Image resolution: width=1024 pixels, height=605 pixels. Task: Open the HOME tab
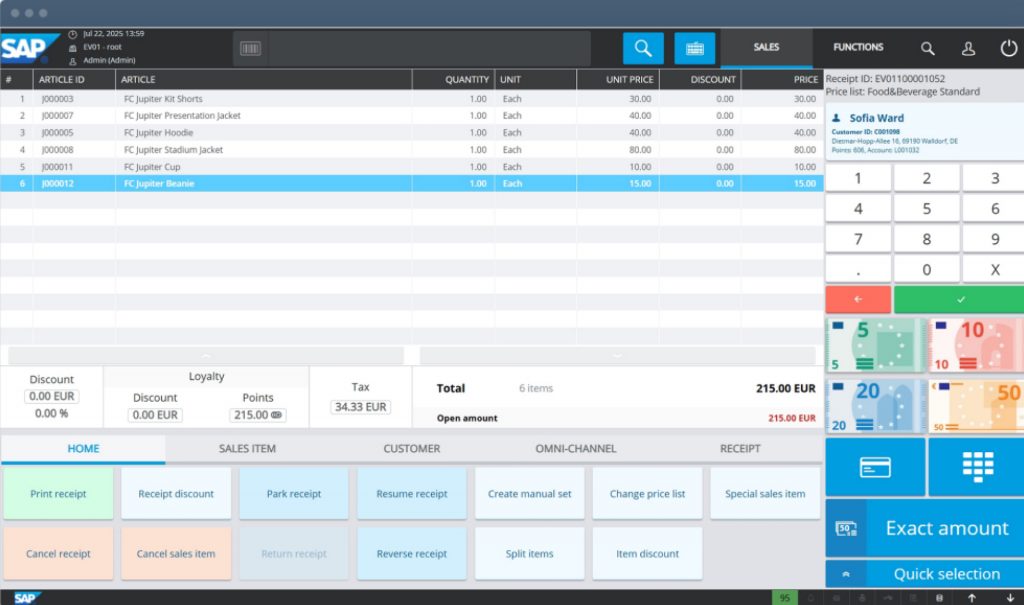point(83,448)
